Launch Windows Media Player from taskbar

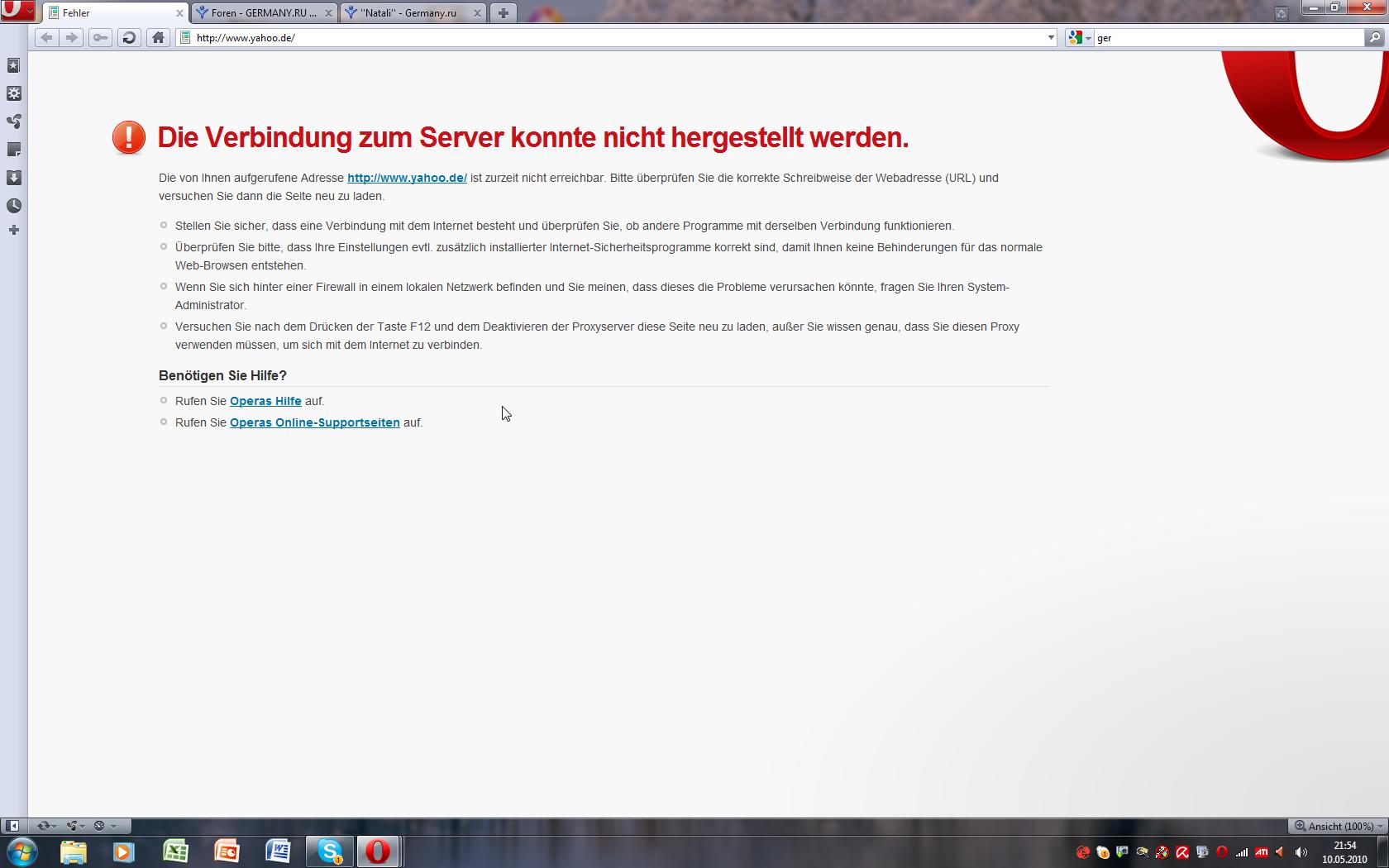124,851
